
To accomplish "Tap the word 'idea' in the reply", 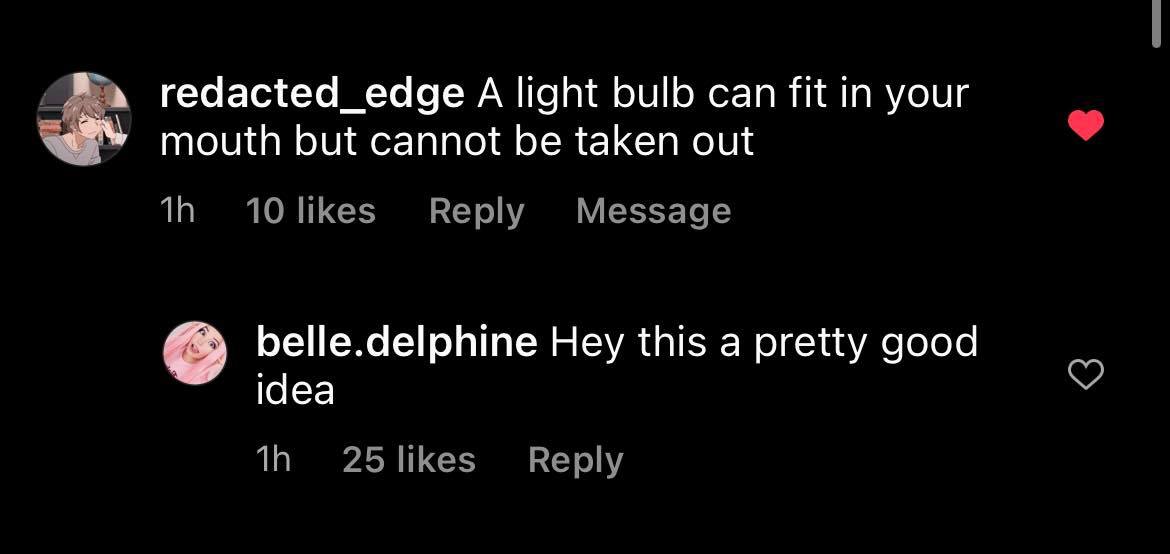I will pos(295,390).
